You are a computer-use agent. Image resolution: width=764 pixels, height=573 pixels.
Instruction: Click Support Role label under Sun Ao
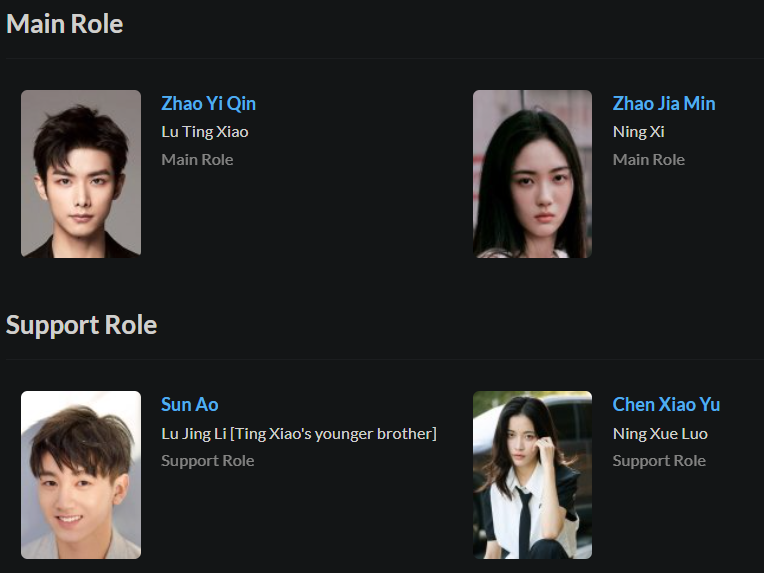[x=208, y=461]
